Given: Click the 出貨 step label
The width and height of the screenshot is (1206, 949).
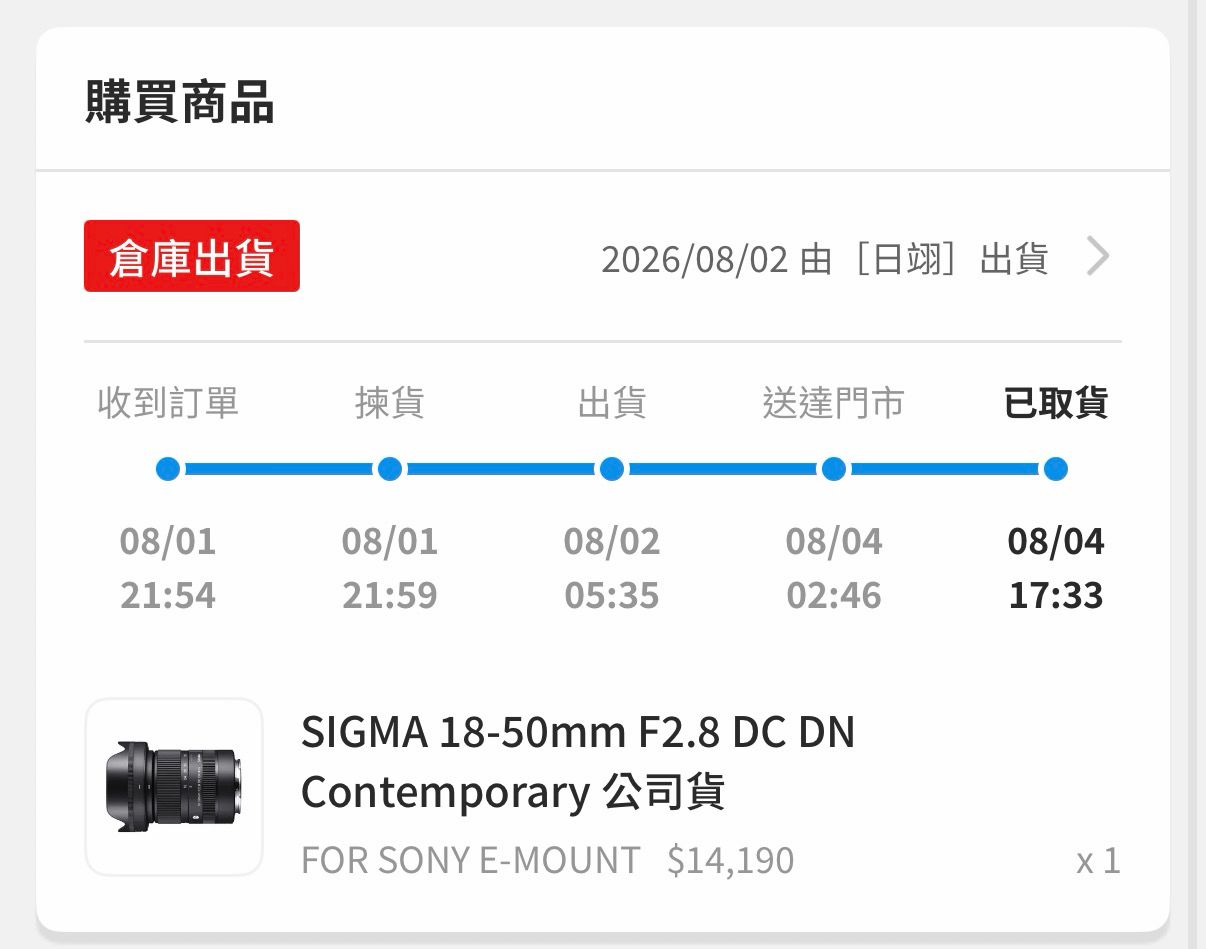Looking at the screenshot, I should 612,403.
